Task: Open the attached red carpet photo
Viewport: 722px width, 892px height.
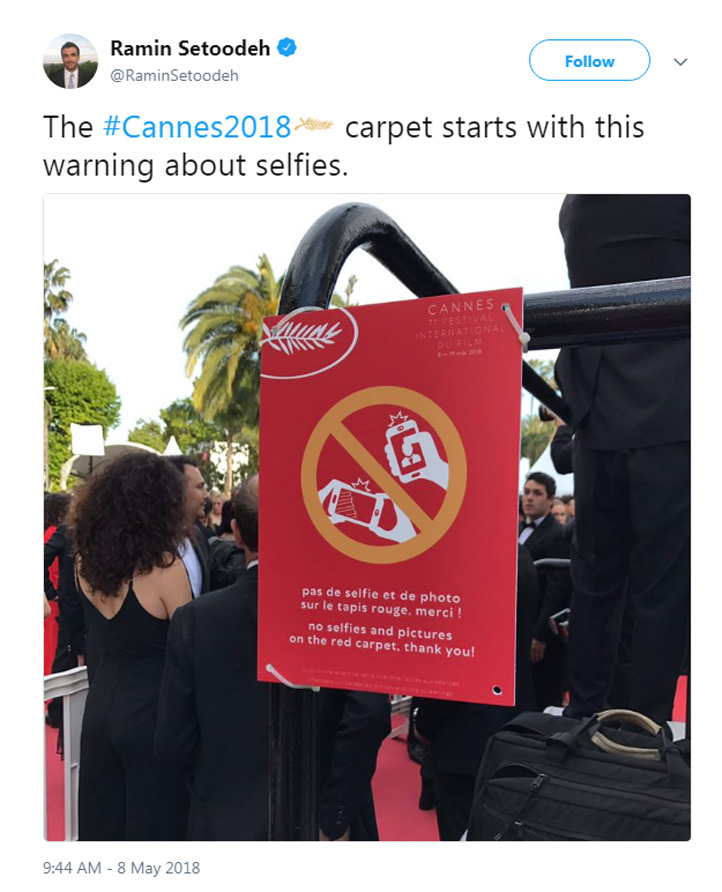Action: (x=367, y=517)
